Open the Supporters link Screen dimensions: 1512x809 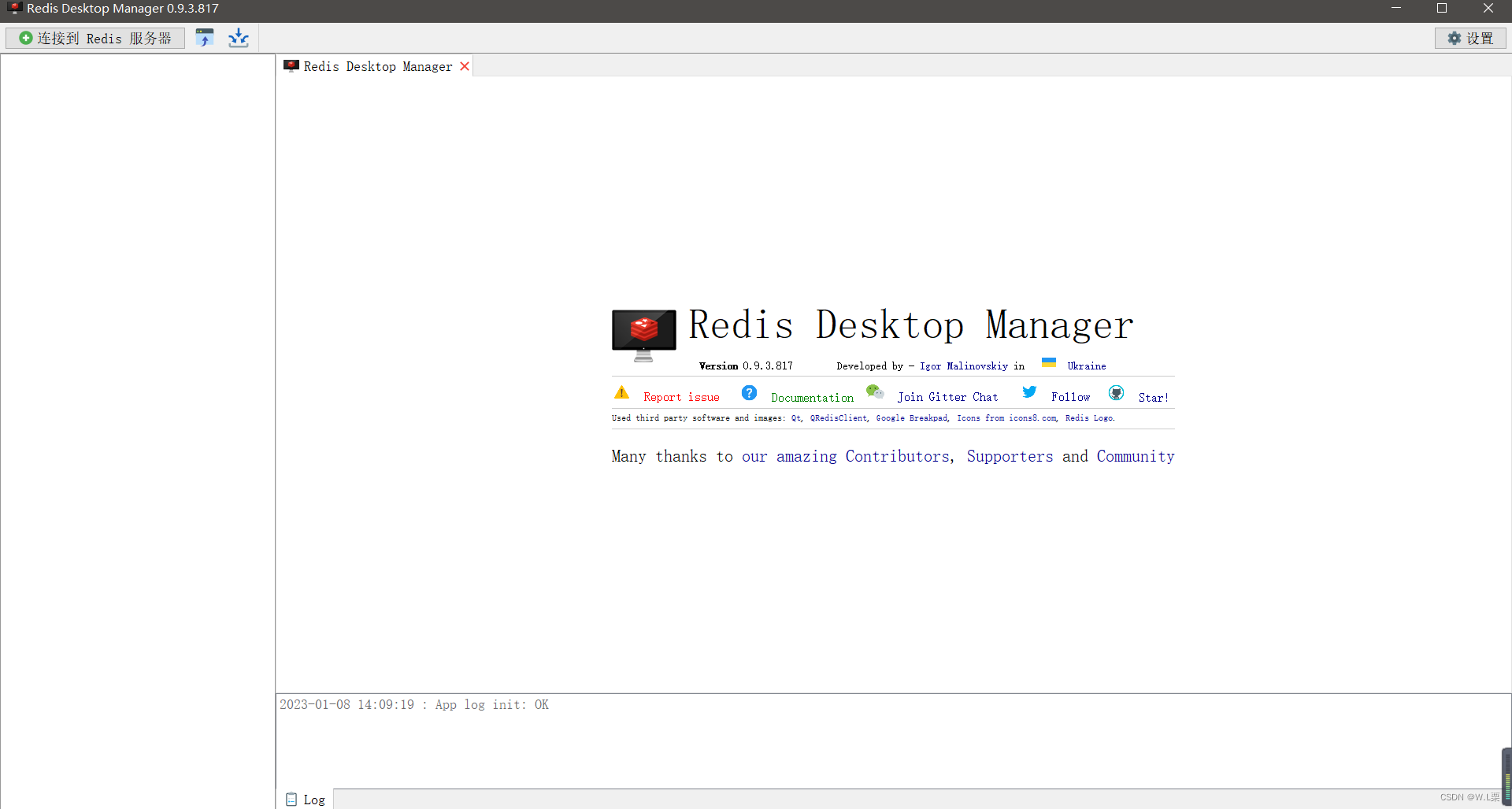point(1010,457)
